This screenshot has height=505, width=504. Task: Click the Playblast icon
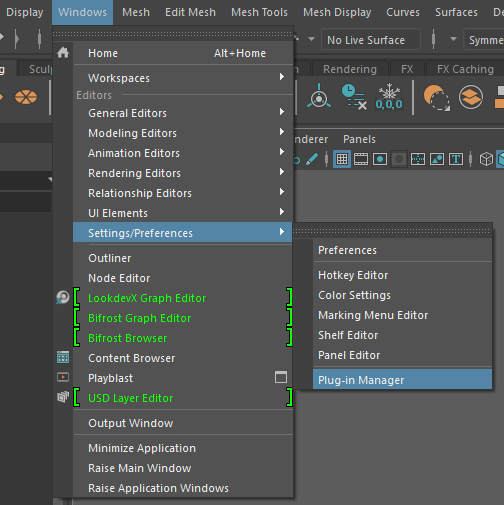[63, 377]
